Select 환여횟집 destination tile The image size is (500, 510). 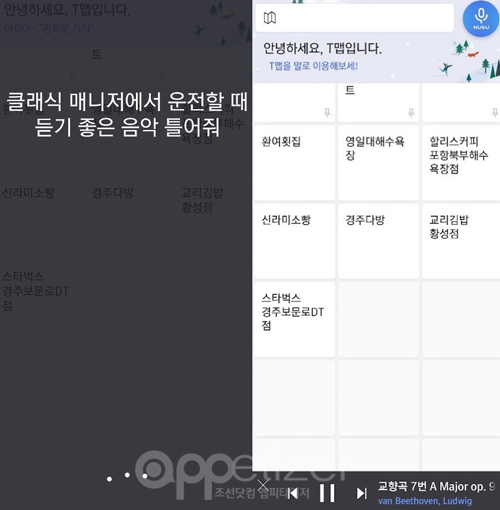coord(295,163)
